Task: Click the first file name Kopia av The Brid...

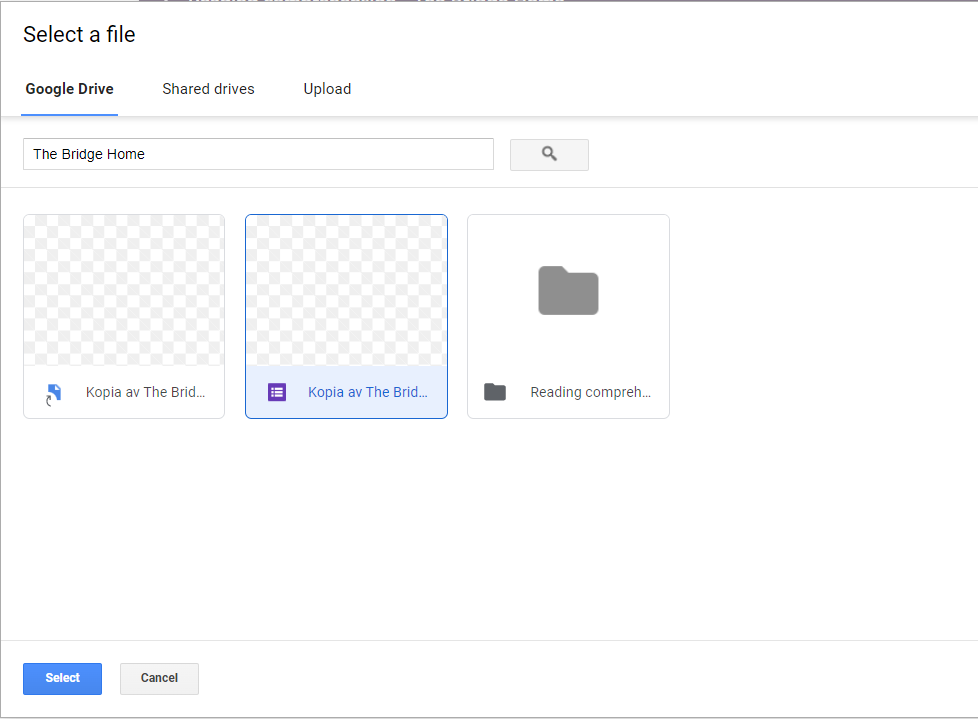Action: (x=145, y=392)
